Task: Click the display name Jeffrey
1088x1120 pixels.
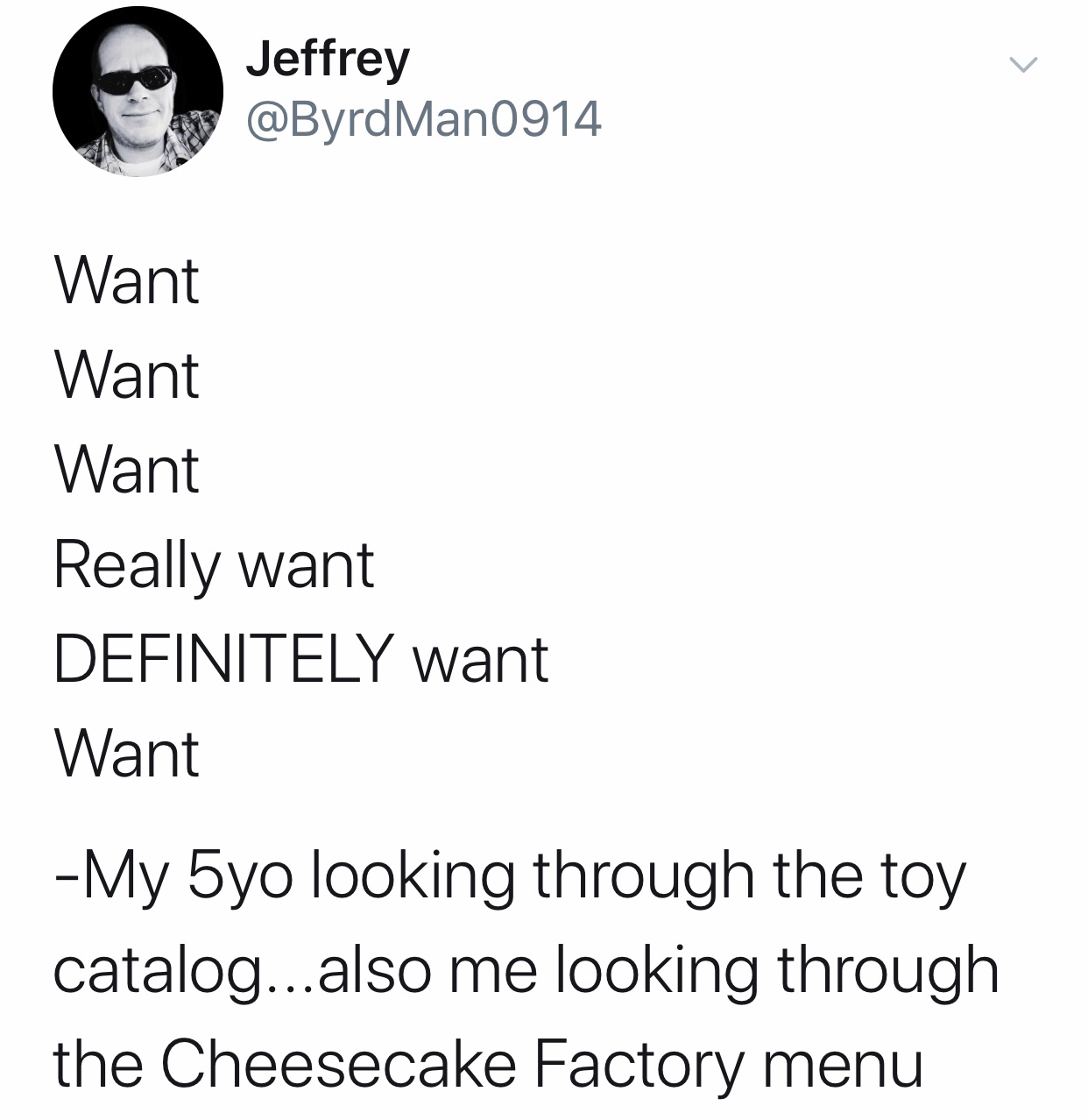Action: pyautogui.click(x=328, y=60)
